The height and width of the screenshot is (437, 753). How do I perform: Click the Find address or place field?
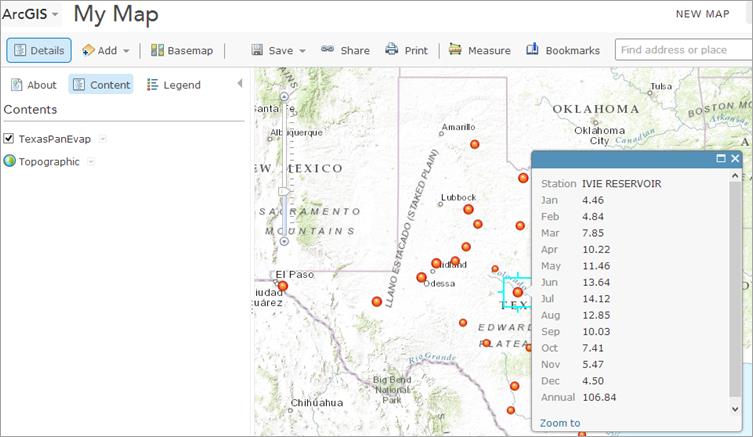(683, 50)
